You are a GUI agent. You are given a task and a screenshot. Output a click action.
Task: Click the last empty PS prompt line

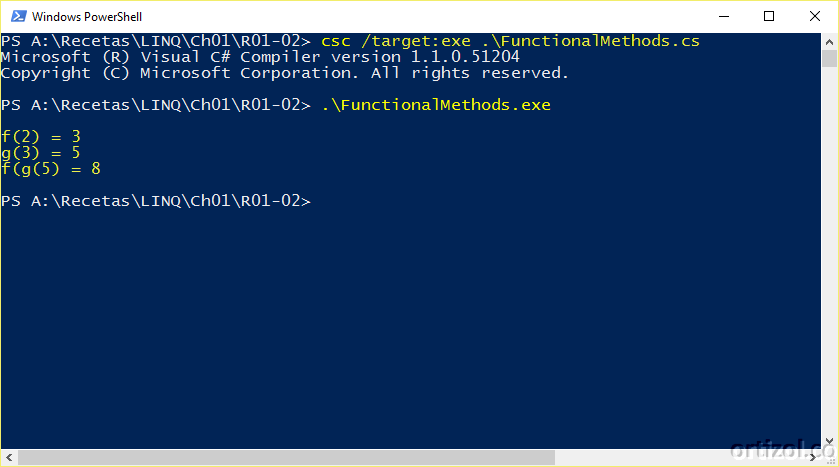tap(156, 201)
